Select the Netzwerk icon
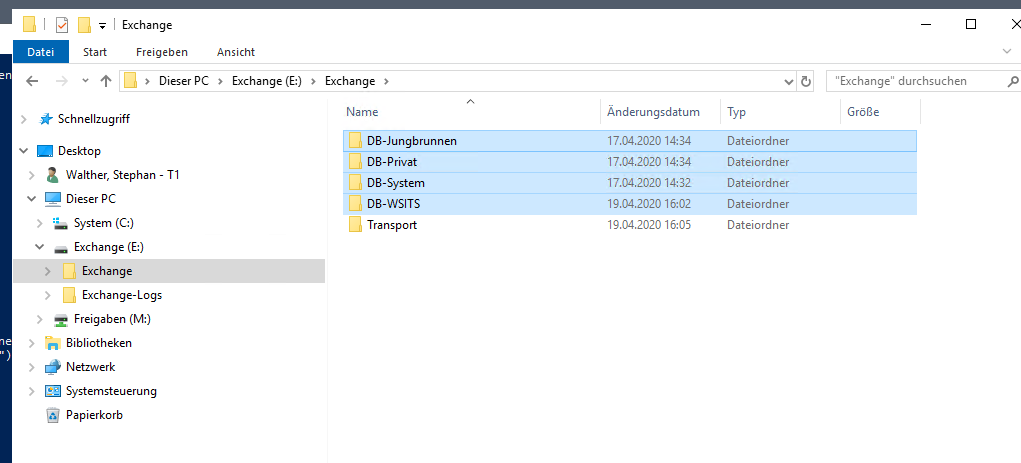This screenshot has height=463, width=1021. click(x=53, y=367)
